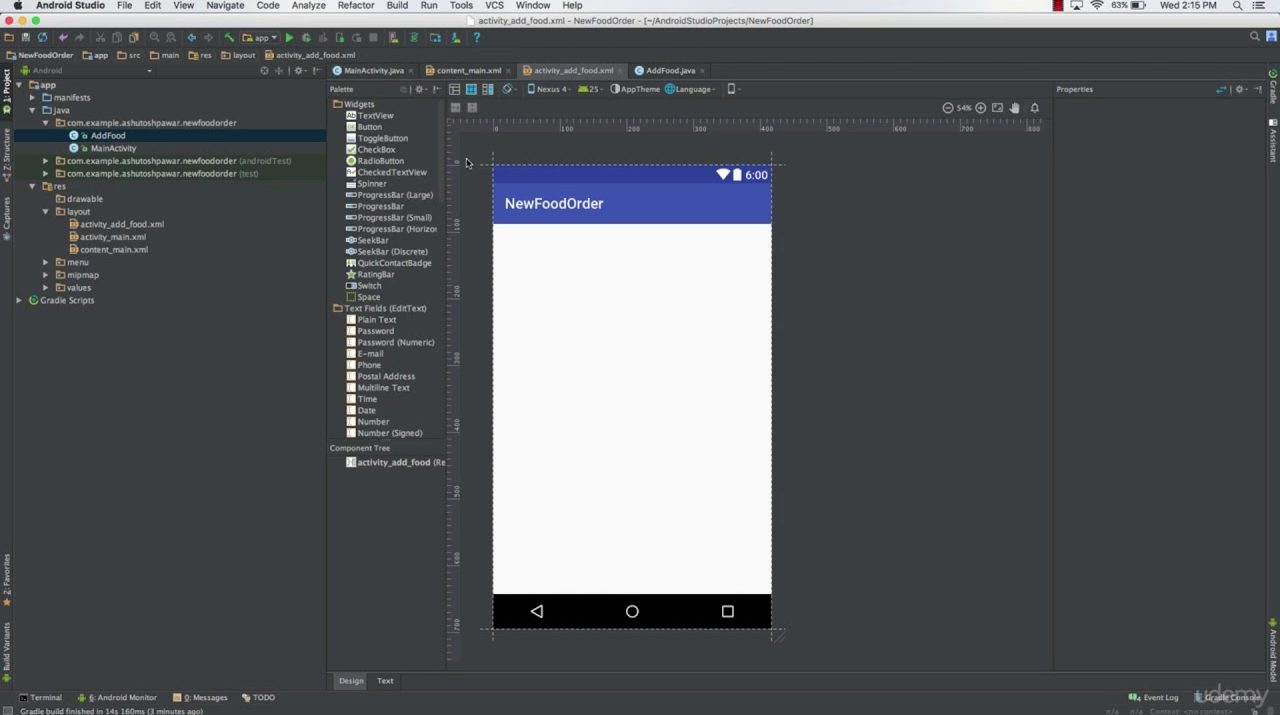Zoom in the layout preview

point(981,108)
